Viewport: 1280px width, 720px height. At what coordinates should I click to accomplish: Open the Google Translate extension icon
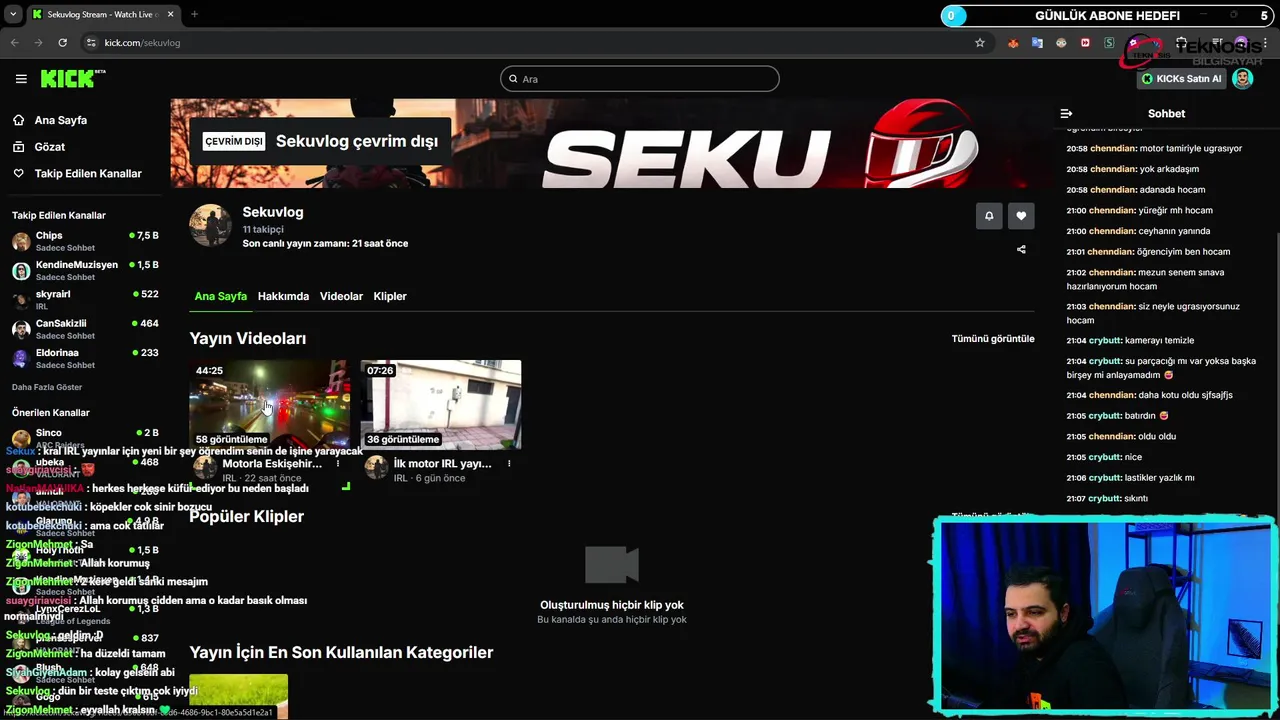1037,43
